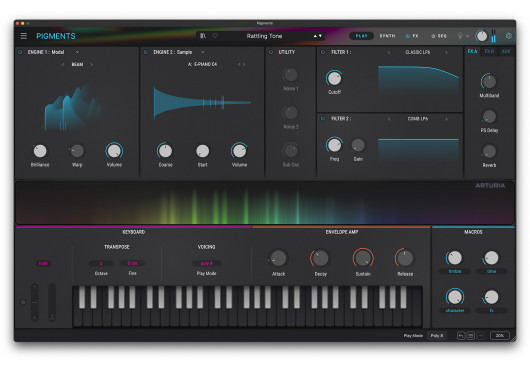The width and height of the screenshot is (530, 371).
Task: Select next Filter 1 type arrow
Action: [x=447, y=52]
